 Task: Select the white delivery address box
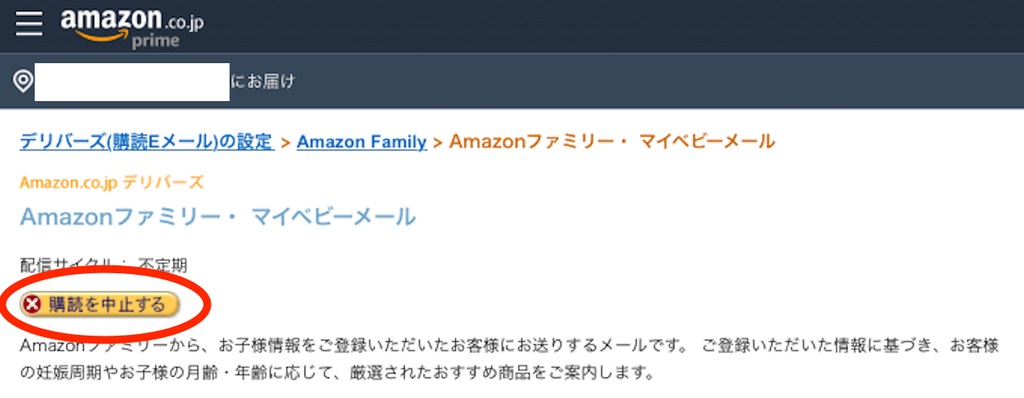(132, 82)
